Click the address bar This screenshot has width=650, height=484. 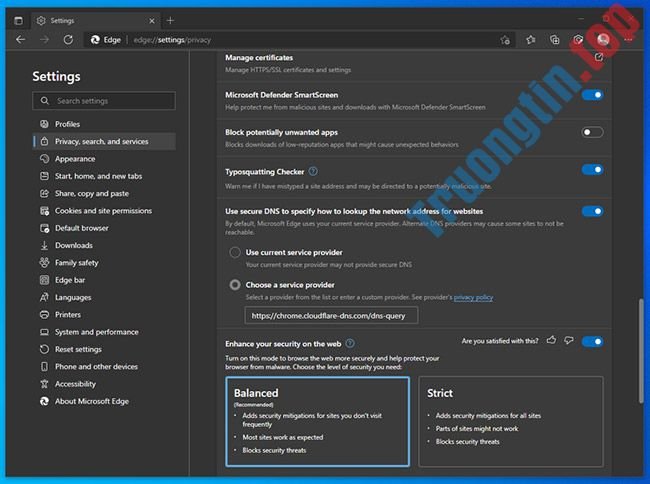click(298, 40)
